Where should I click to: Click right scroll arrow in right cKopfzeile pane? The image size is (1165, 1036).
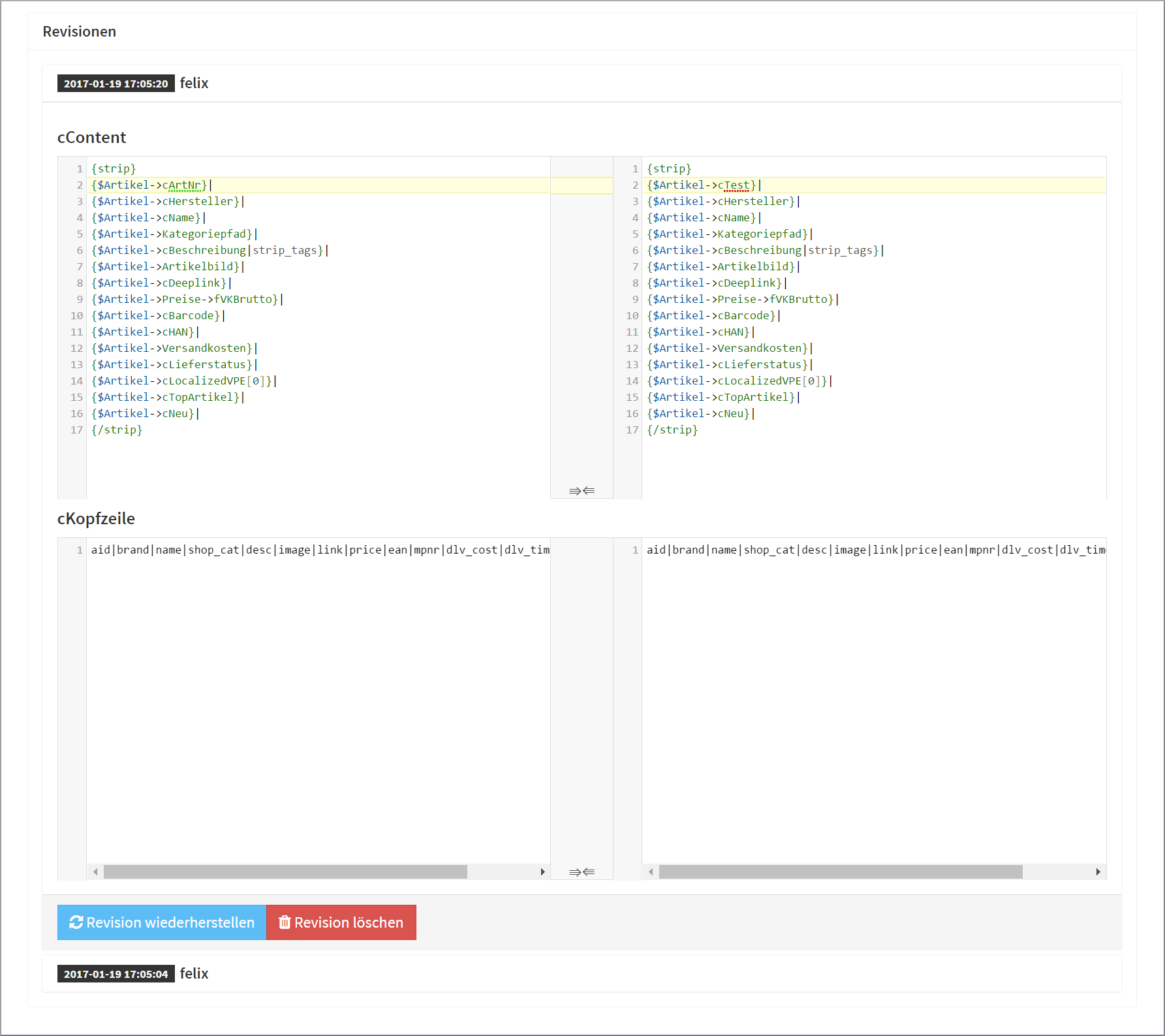coord(1098,871)
